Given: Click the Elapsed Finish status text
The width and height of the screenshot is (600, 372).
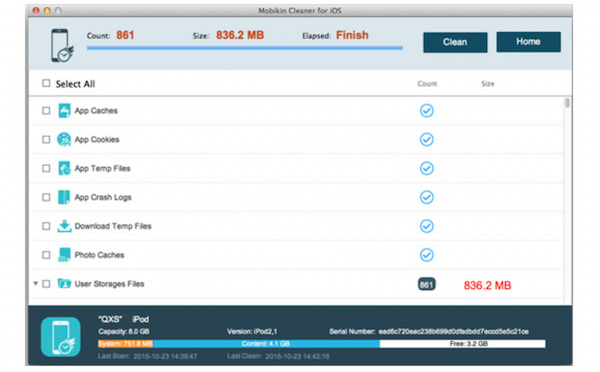Looking at the screenshot, I should [352, 35].
